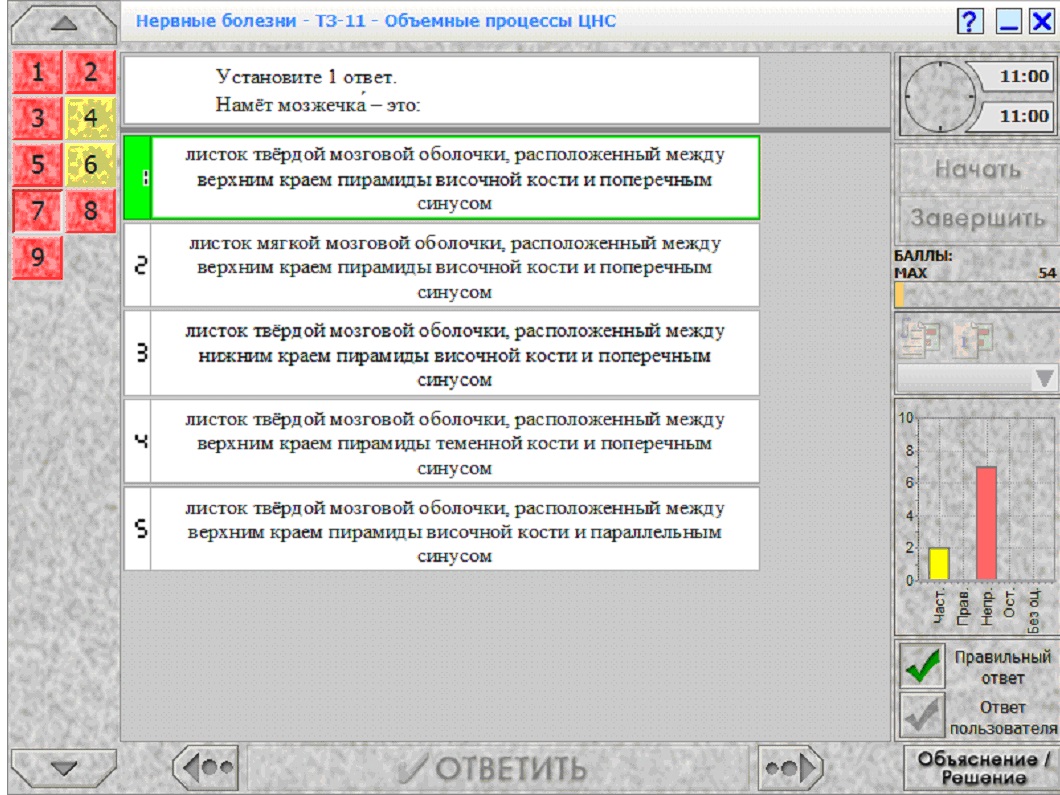Jump to question 9 tile

click(x=38, y=258)
